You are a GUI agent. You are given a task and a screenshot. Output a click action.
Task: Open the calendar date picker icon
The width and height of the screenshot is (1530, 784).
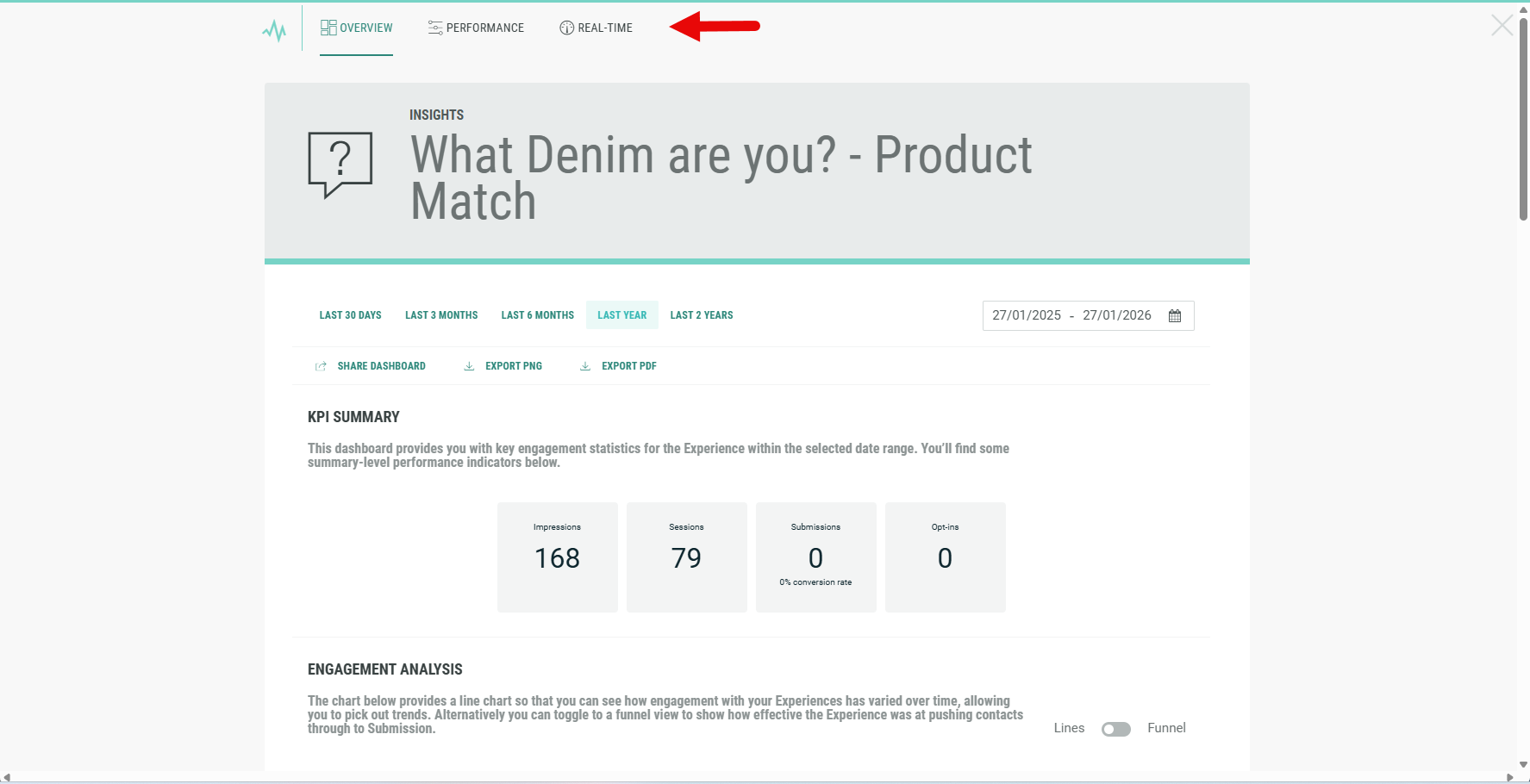coord(1175,316)
